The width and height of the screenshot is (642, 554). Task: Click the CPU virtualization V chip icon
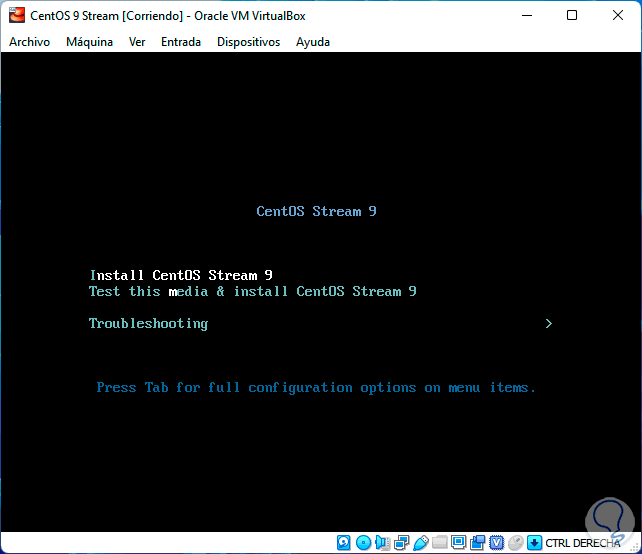(x=496, y=543)
